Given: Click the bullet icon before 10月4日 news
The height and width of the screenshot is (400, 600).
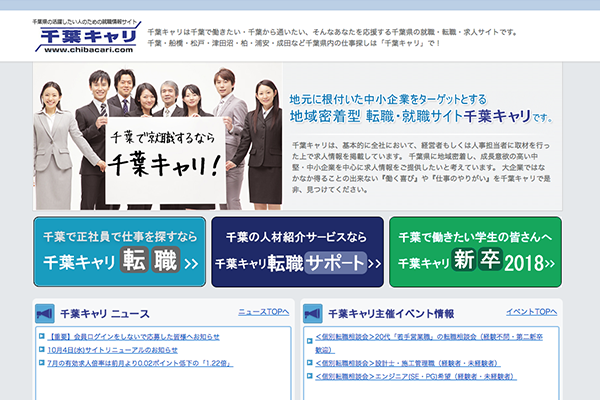Looking at the screenshot, I should point(42,349).
